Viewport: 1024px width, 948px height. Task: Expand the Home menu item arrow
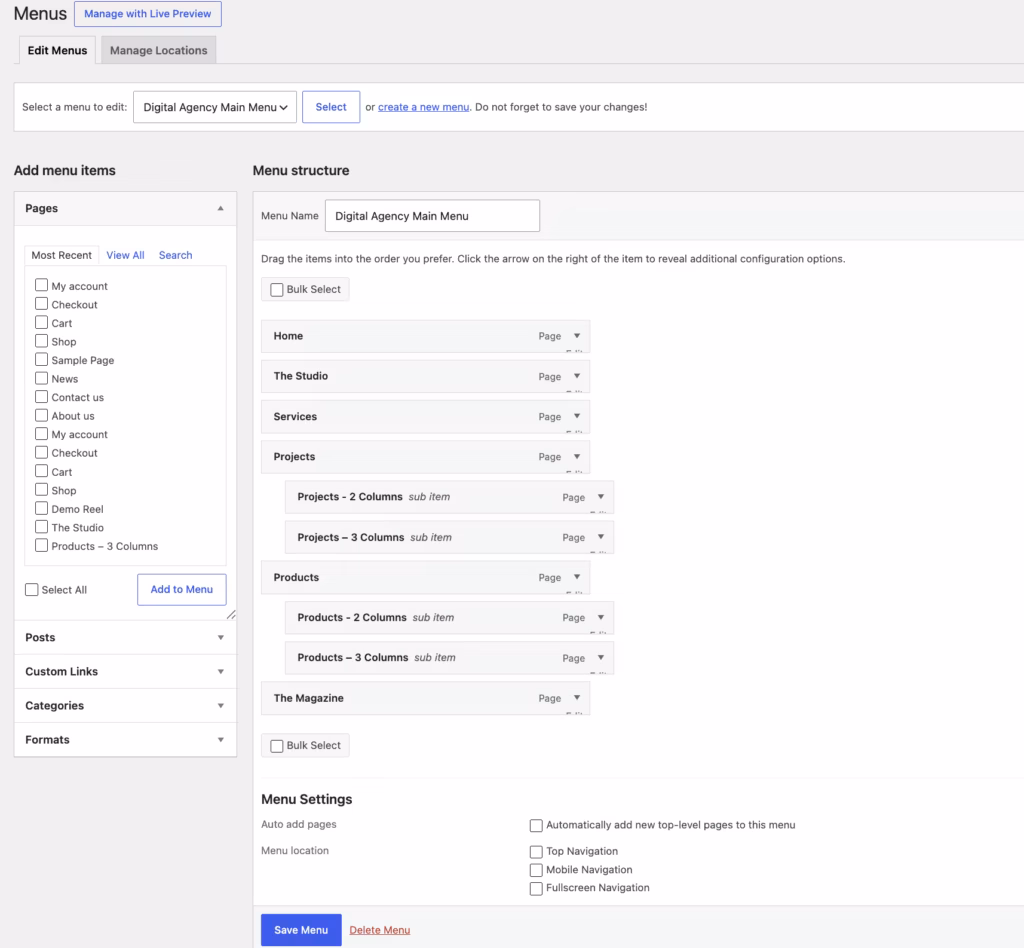577,336
